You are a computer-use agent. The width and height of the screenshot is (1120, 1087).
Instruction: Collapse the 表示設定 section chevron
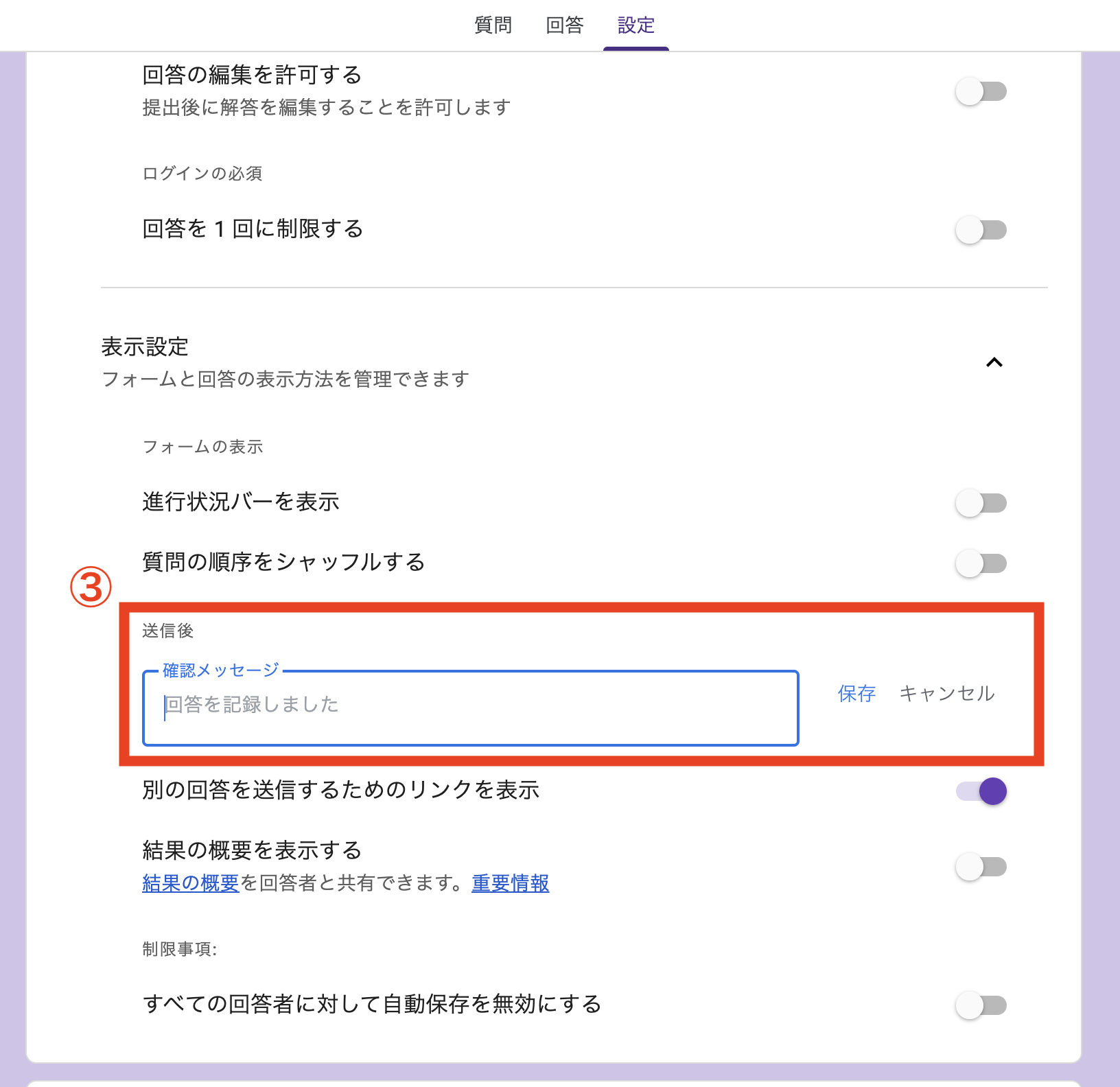pyautogui.click(x=994, y=362)
